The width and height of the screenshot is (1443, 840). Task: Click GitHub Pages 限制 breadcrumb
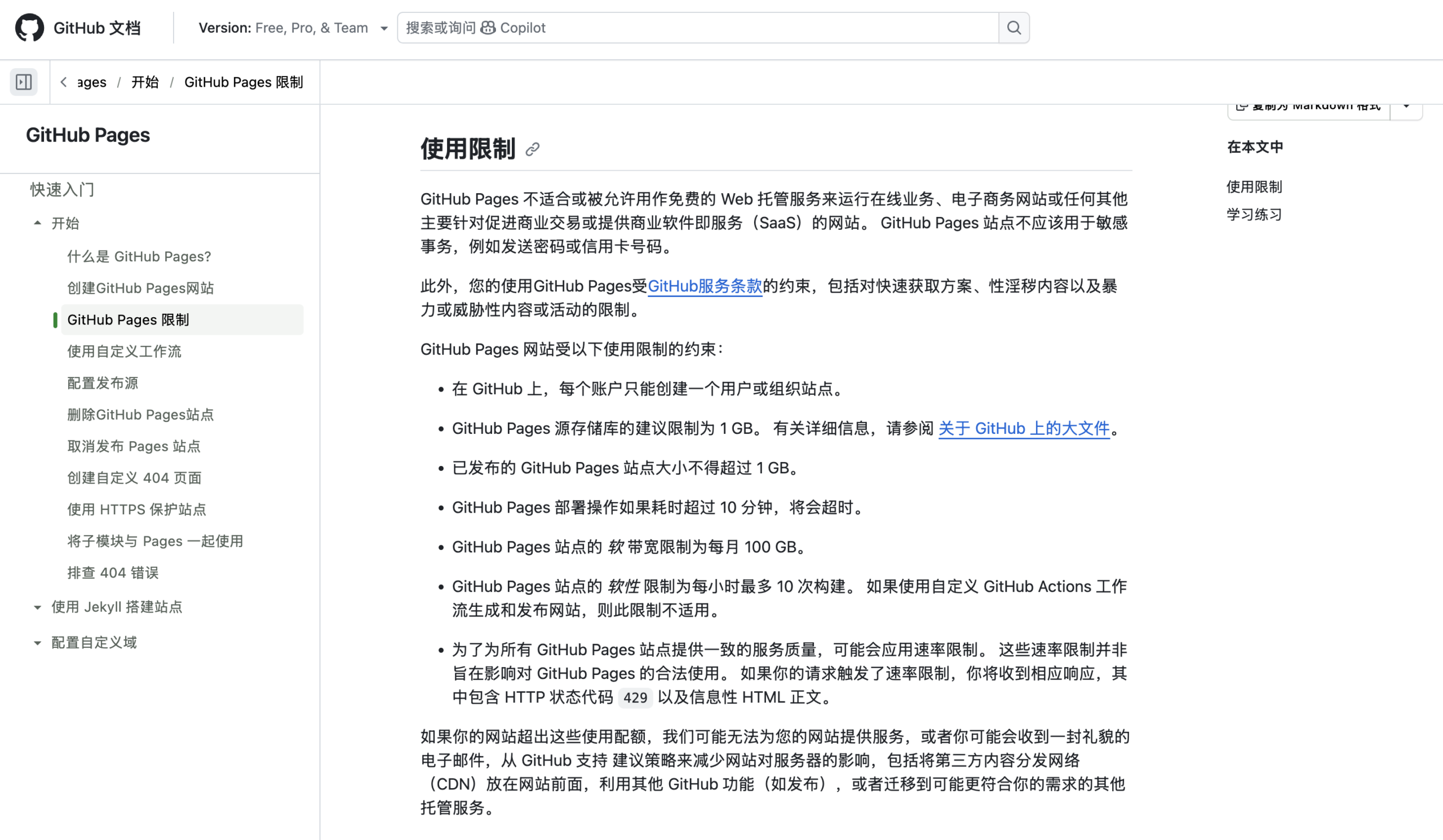pos(244,82)
